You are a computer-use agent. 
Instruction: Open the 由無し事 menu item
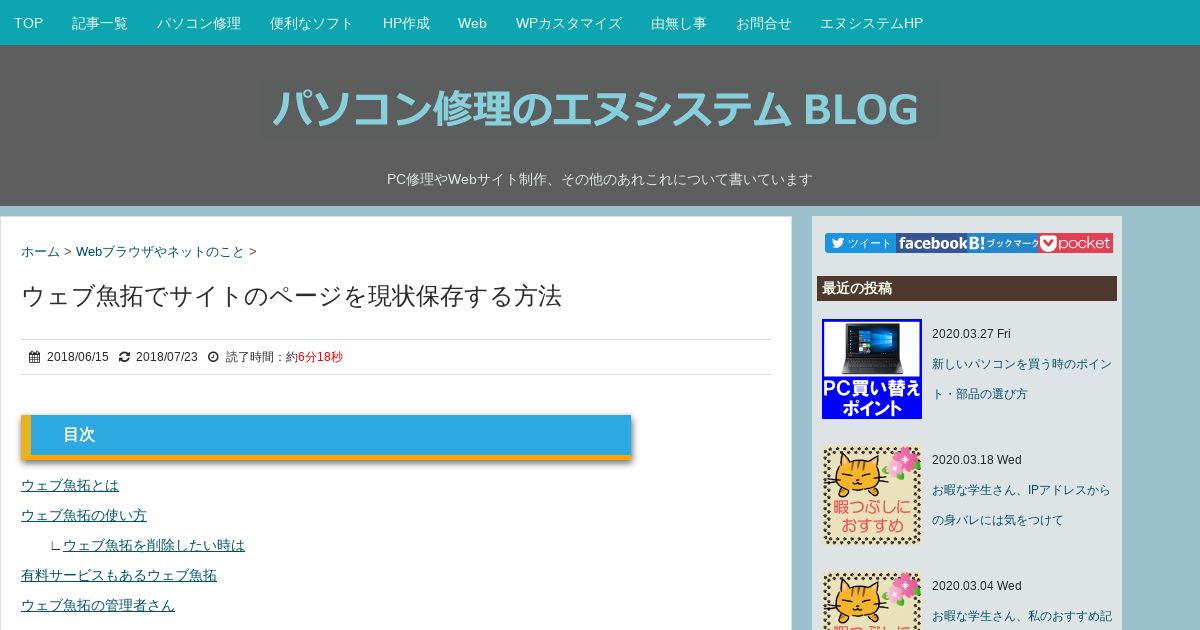679,22
